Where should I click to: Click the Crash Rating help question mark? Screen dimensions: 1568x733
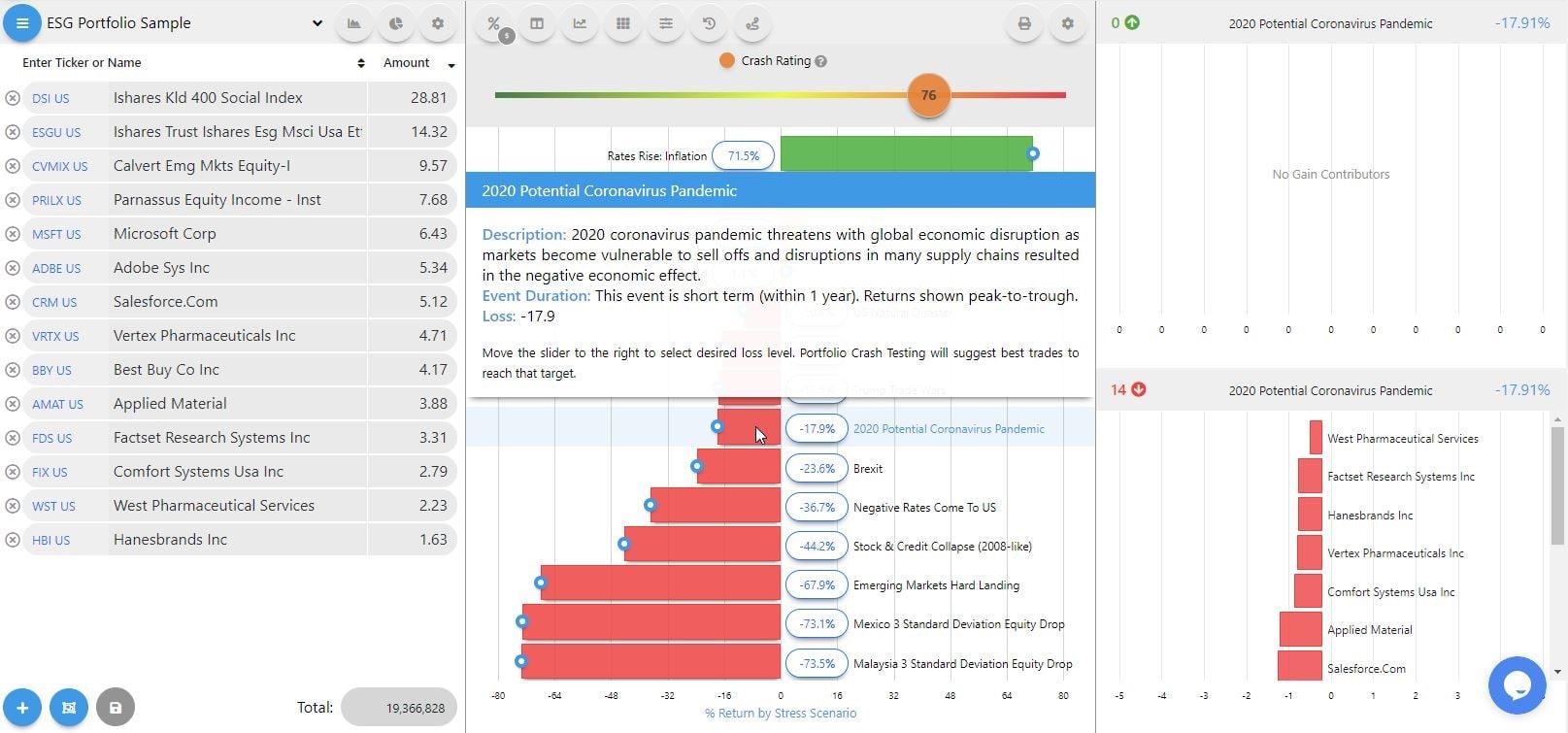[820, 61]
